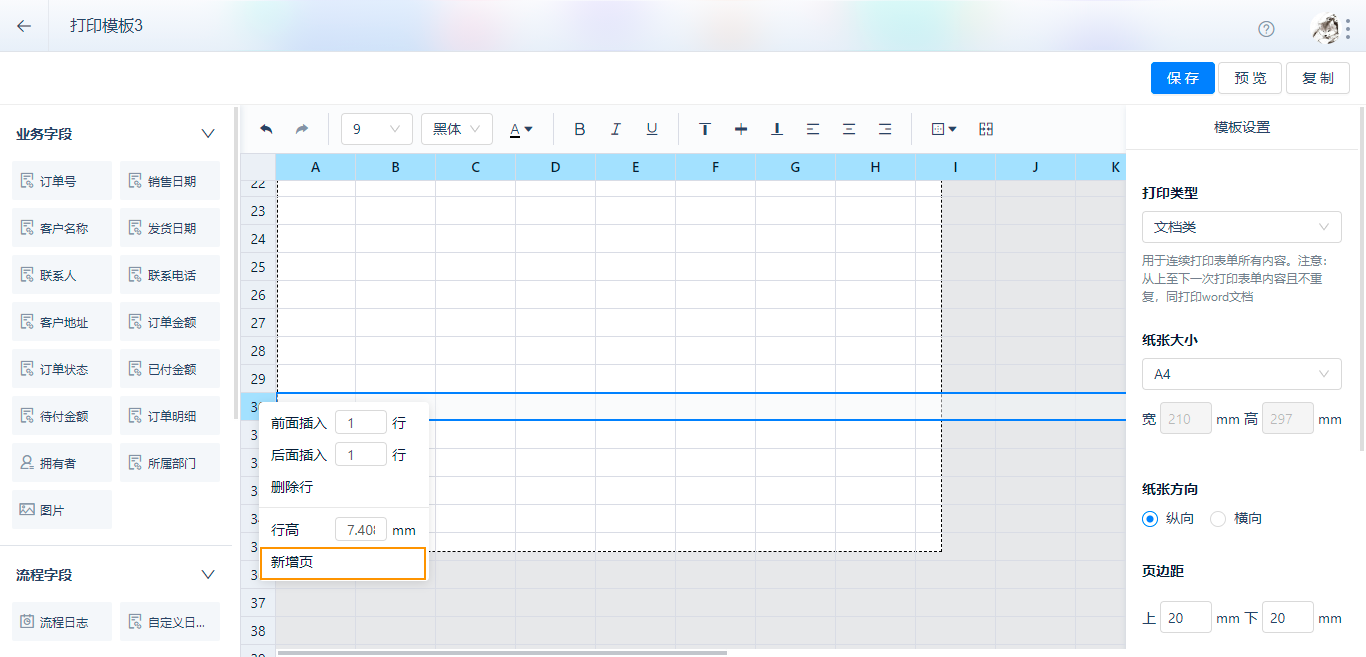1366x657 pixels.
Task: Insert the 待付金额 field
Action: pyautogui.click(x=62, y=416)
